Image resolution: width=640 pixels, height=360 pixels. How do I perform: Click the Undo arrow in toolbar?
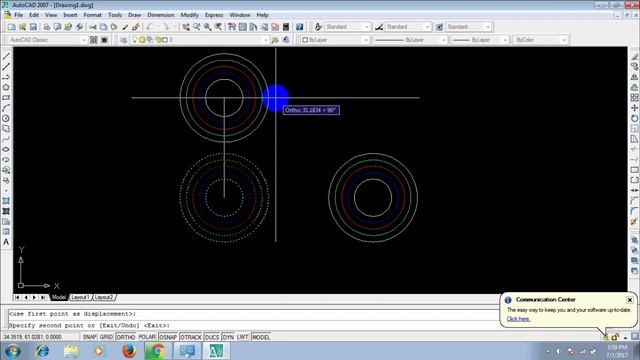(x=149, y=27)
